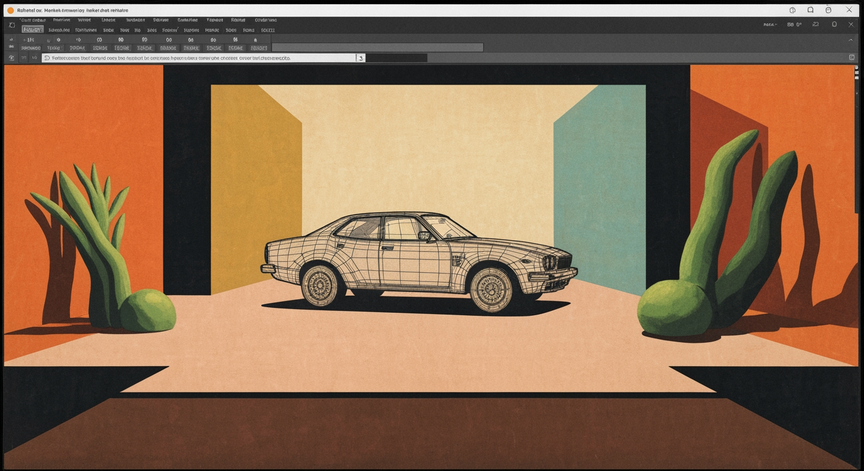Click the circular icon inside the address field
864x471 pixels.
(47, 58)
